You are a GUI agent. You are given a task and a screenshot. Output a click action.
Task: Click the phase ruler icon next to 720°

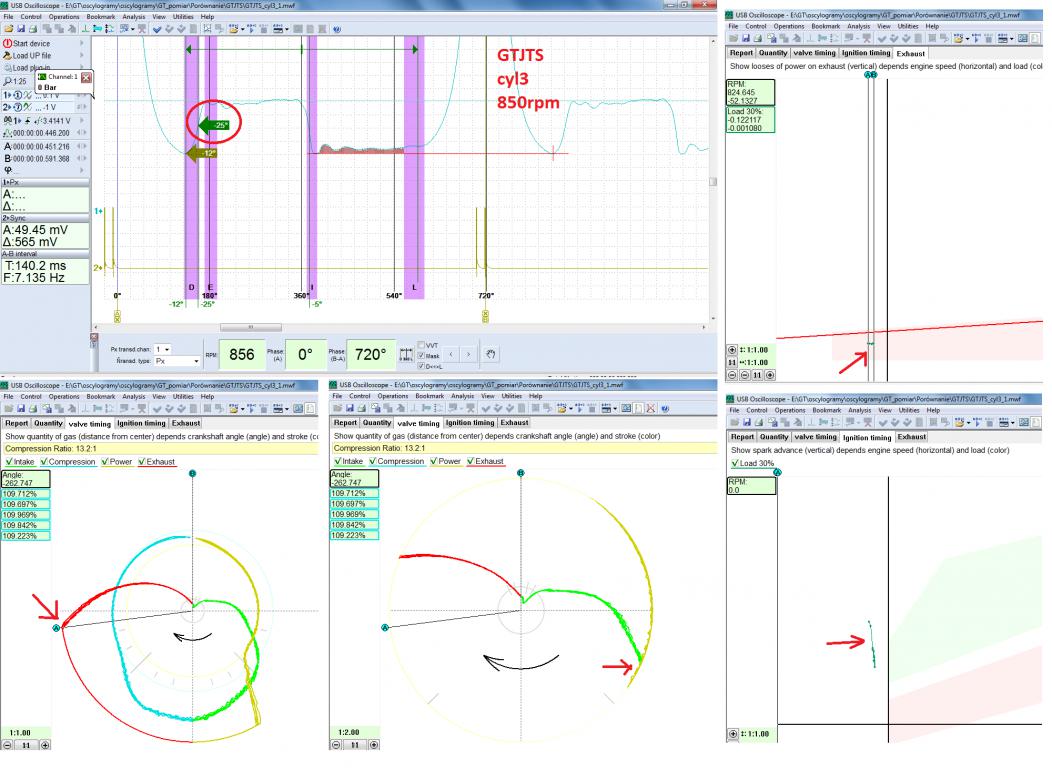coord(406,354)
